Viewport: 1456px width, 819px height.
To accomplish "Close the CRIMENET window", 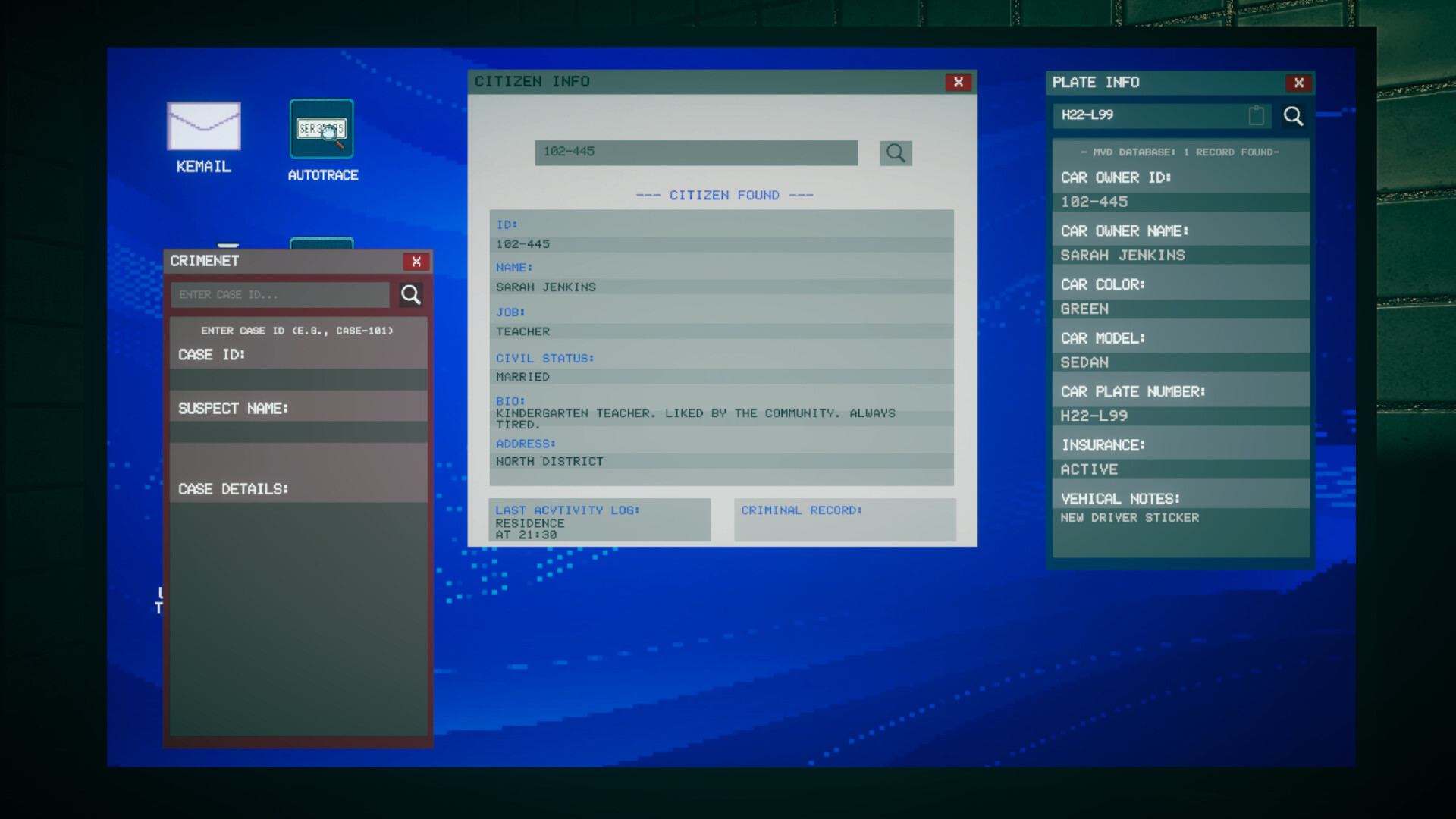I will pos(416,262).
